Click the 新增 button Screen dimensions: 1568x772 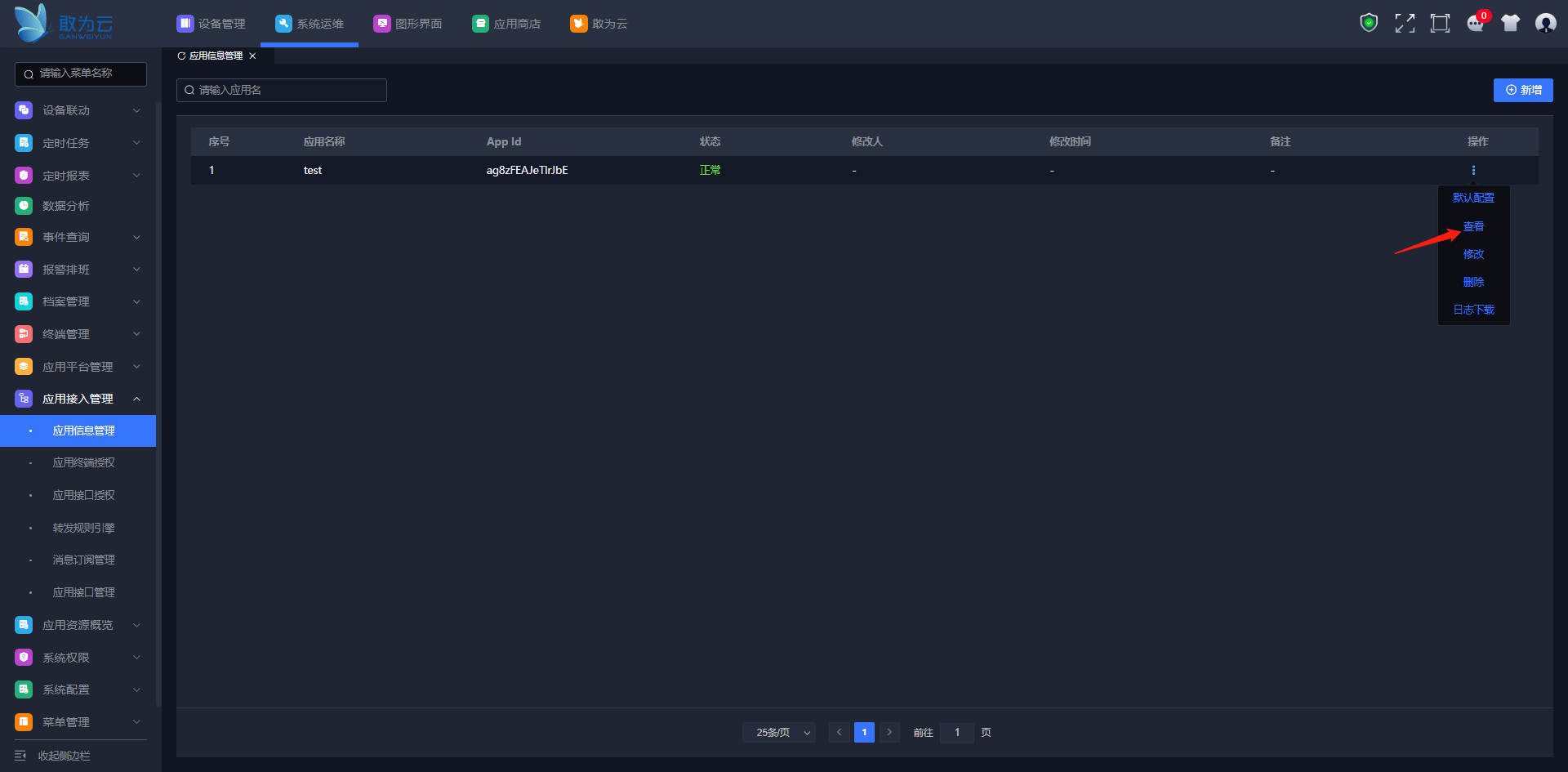pyautogui.click(x=1523, y=90)
